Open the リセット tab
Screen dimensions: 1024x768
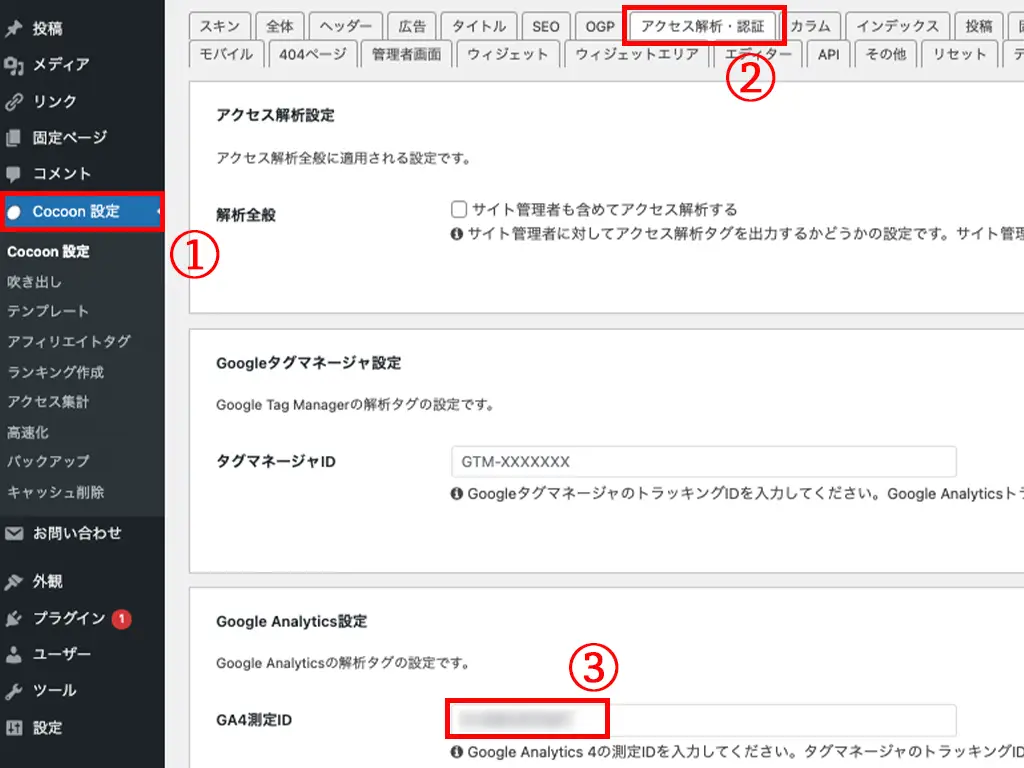(x=959, y=54)
